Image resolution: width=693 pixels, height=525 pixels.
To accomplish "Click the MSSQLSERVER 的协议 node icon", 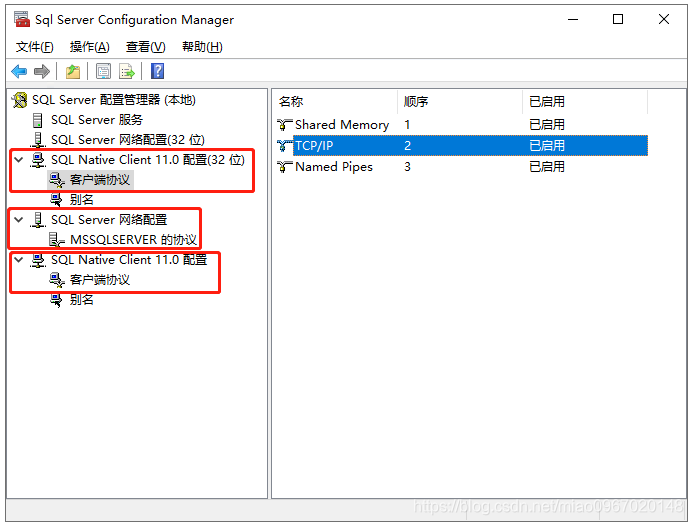I will tap(57, 240).
